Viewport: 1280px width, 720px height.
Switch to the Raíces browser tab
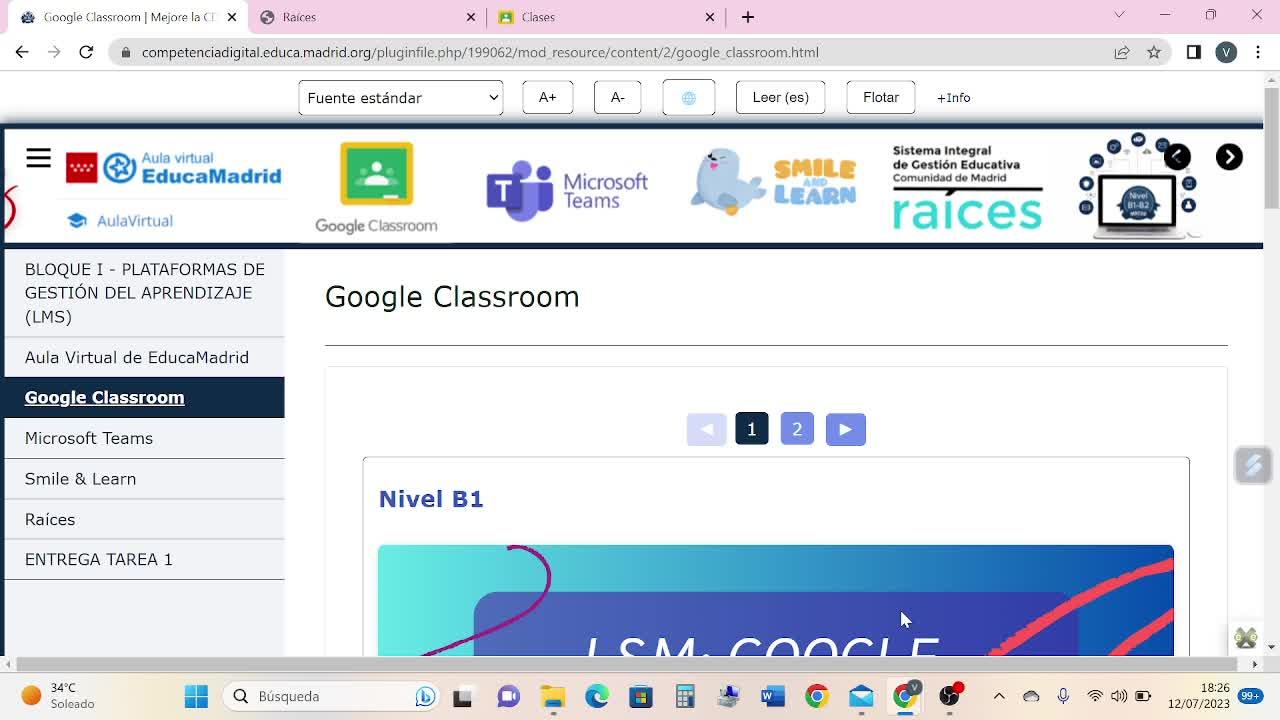coord(370,17)
